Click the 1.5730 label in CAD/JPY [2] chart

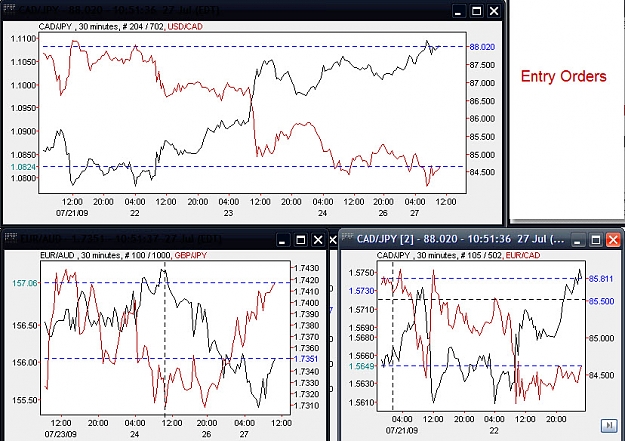tap(362, 291)
